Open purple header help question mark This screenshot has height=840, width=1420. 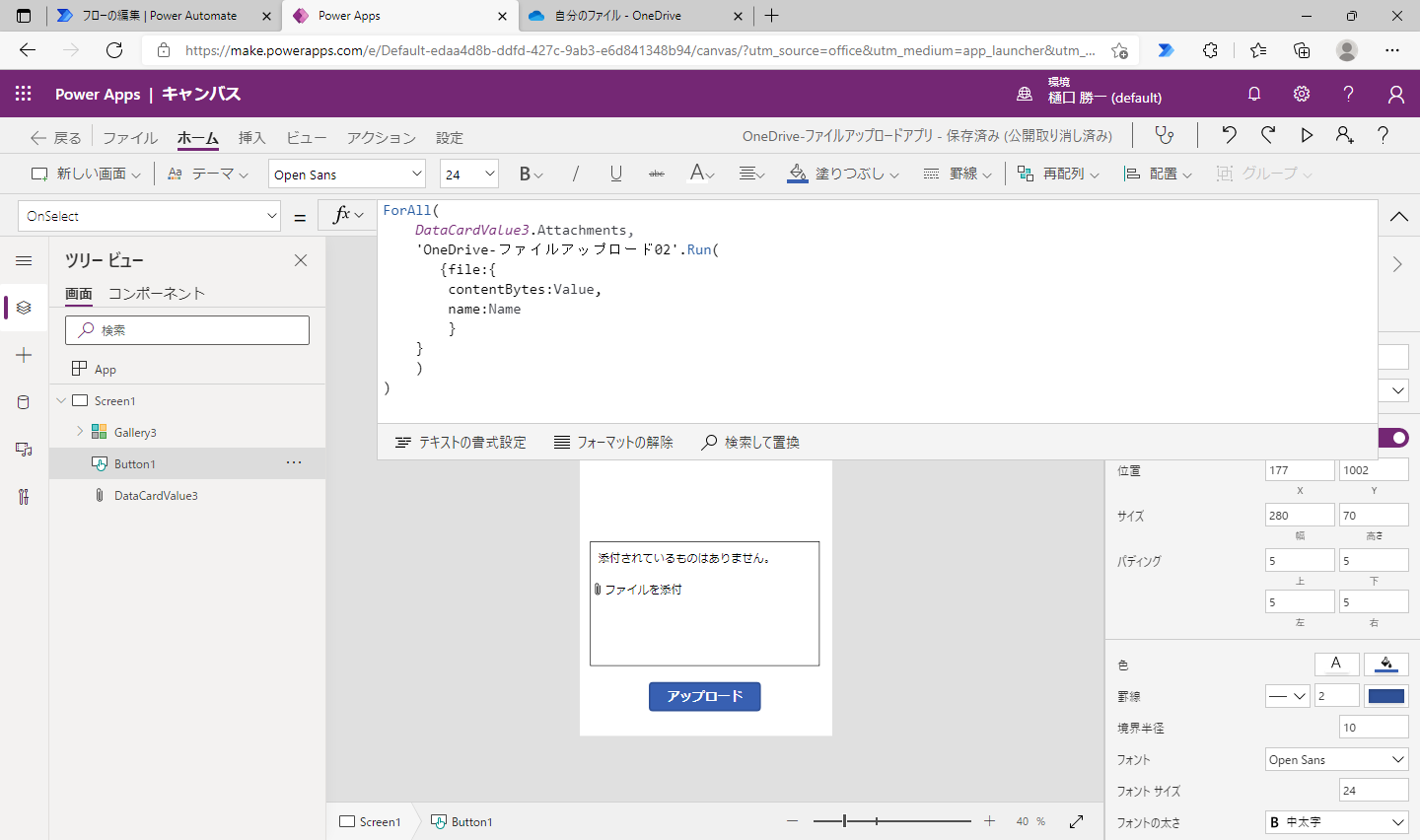coord(1348,94)
